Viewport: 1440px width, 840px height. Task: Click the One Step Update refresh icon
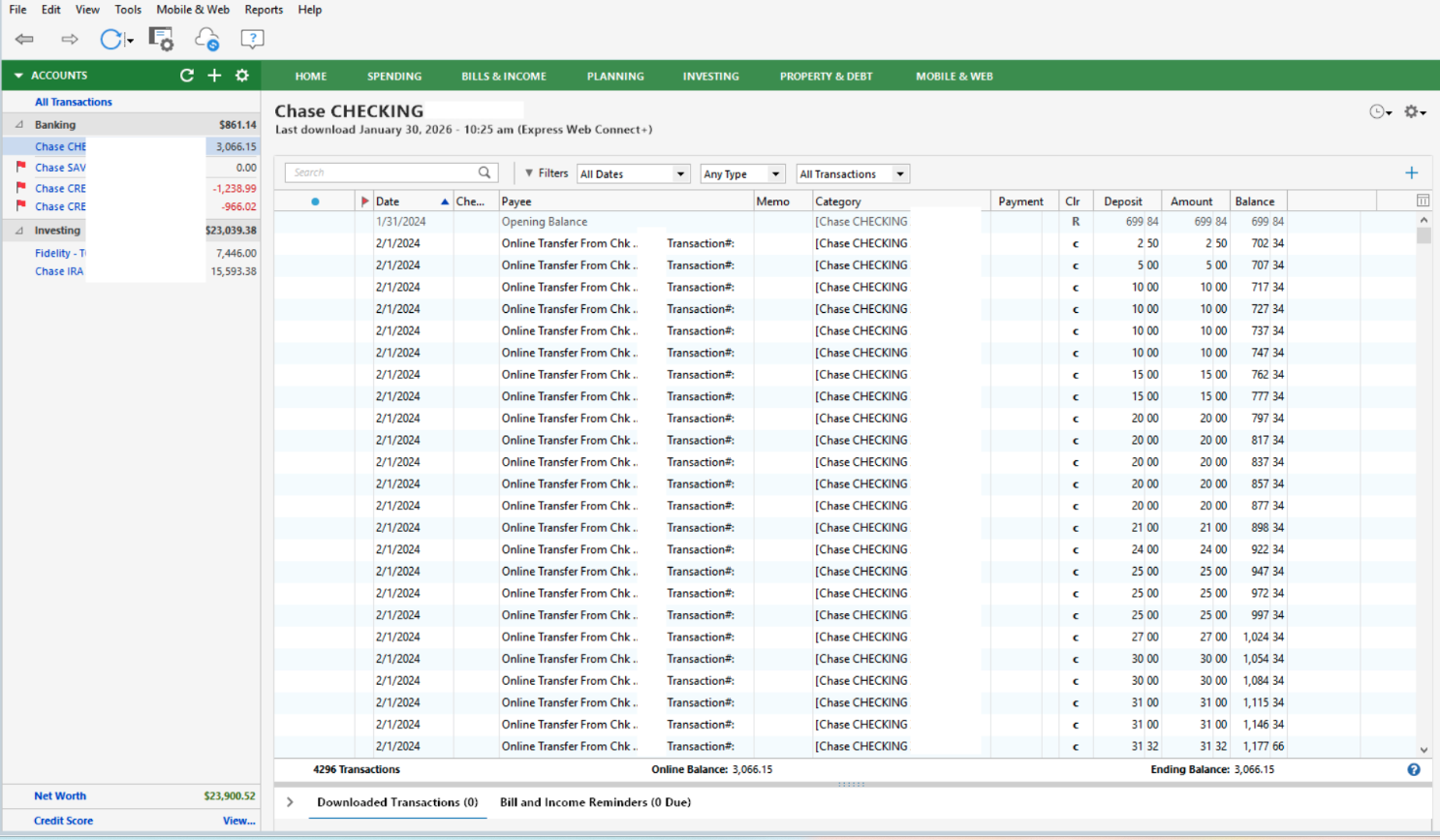tap(111, 39)
